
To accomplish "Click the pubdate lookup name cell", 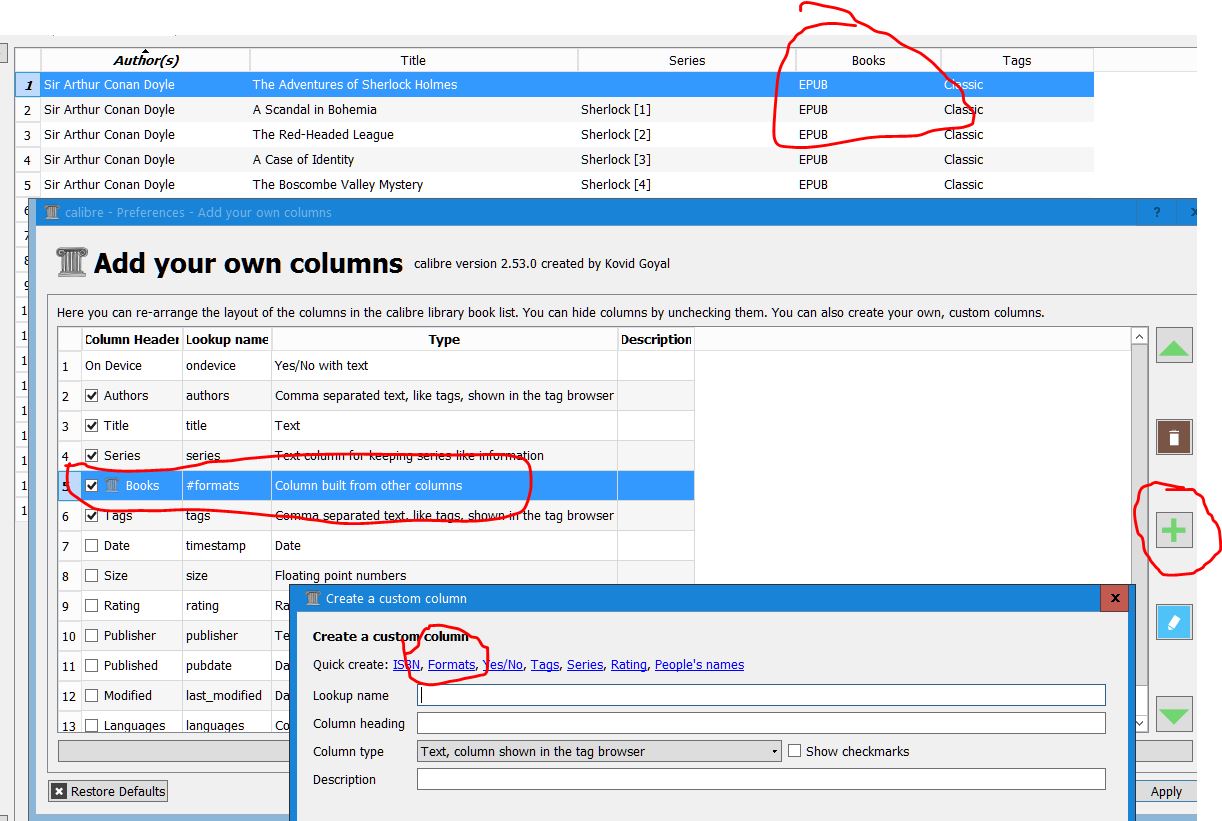I will [227, 666].
